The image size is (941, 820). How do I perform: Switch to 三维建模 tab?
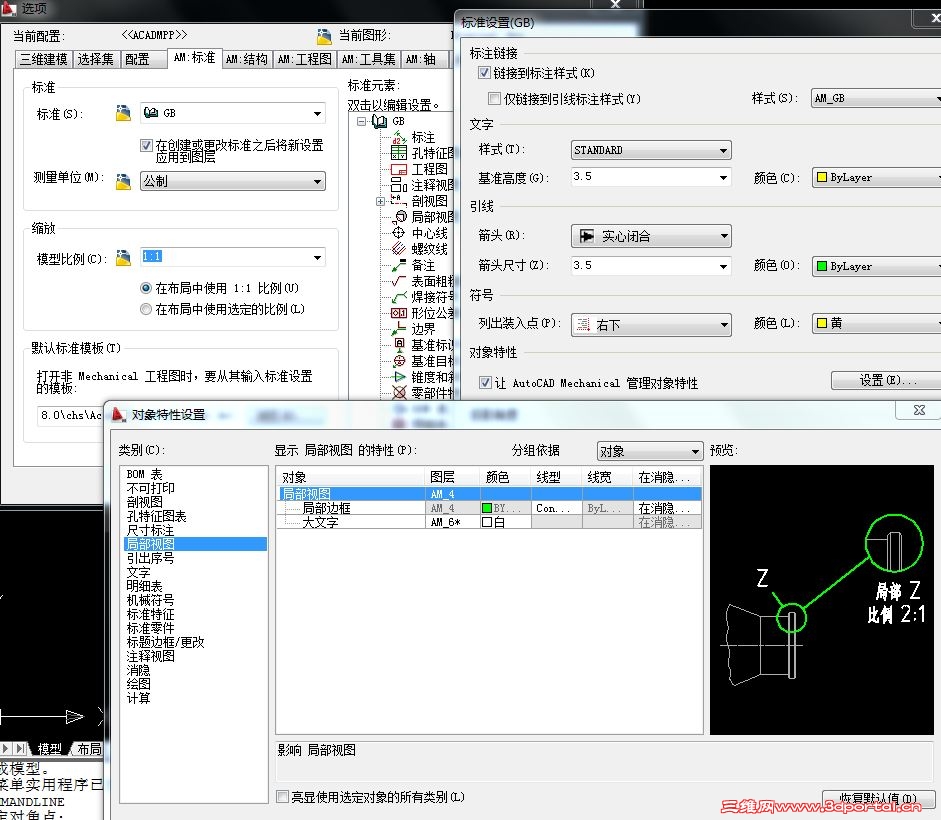tap(43, 59)
